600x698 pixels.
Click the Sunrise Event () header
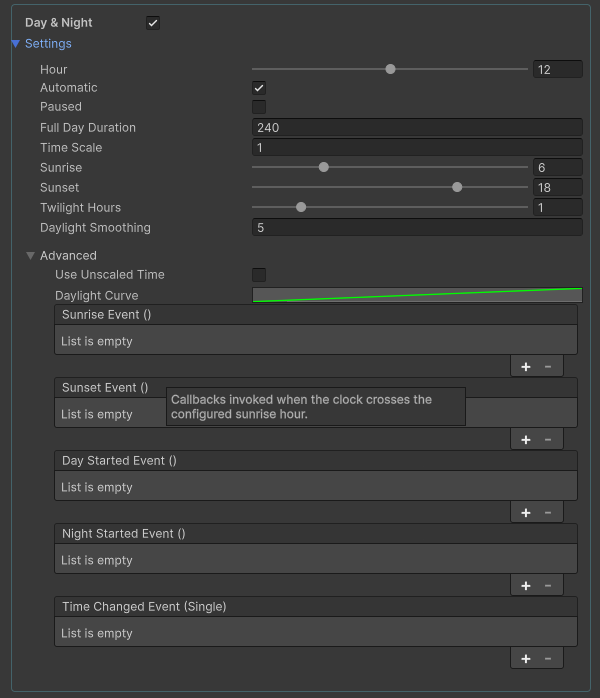click(316, 315)
